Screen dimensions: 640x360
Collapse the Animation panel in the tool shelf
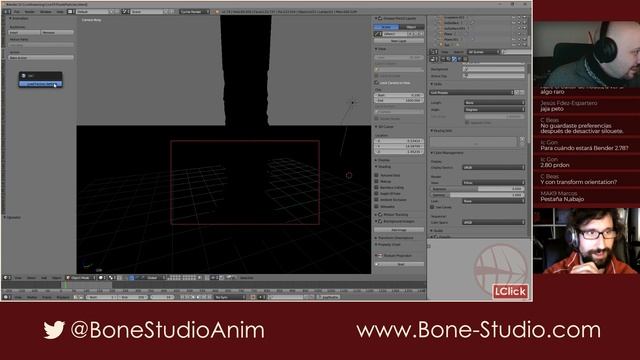(19, 18)
